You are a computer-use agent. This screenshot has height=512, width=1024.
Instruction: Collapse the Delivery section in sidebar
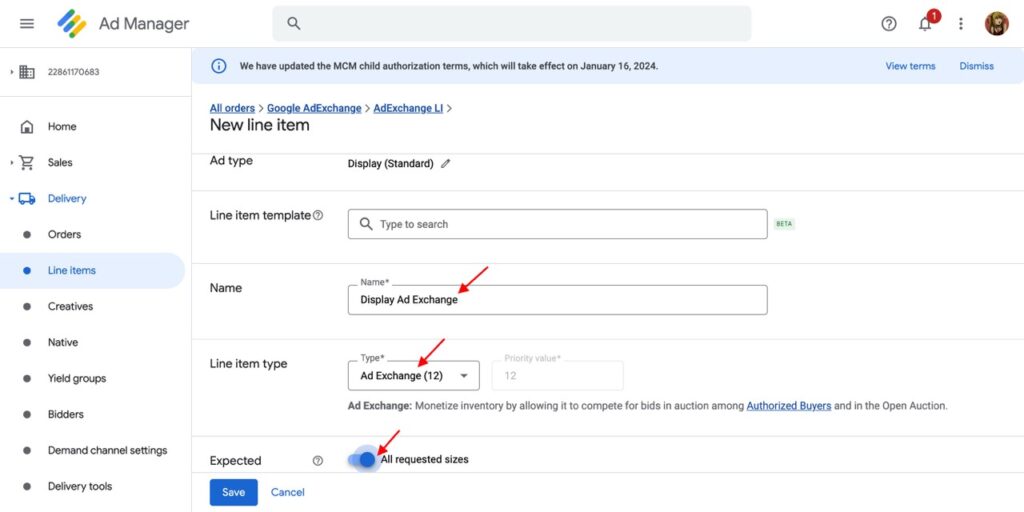12,198
